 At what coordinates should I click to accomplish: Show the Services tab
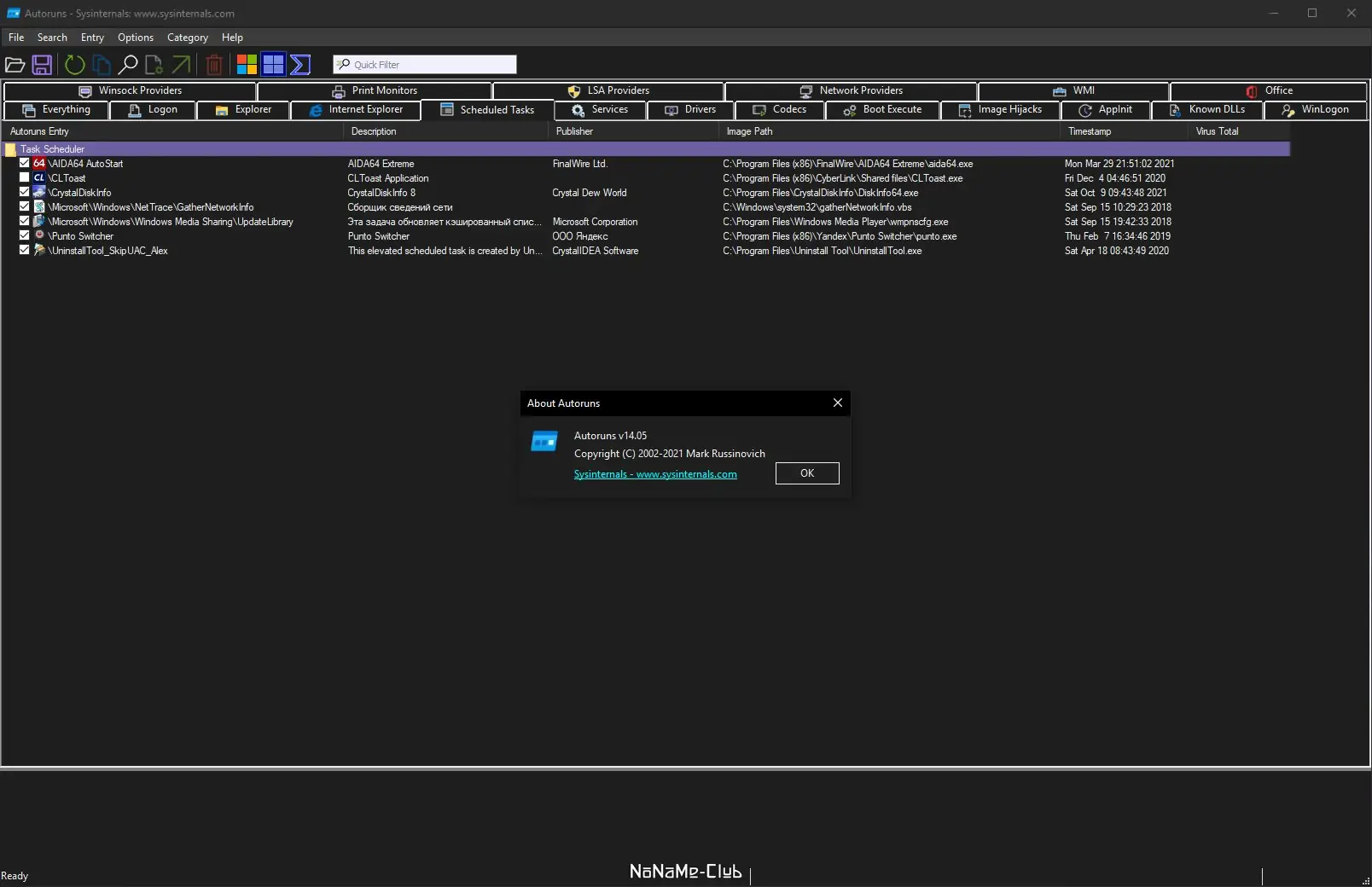tap(601, 110)
